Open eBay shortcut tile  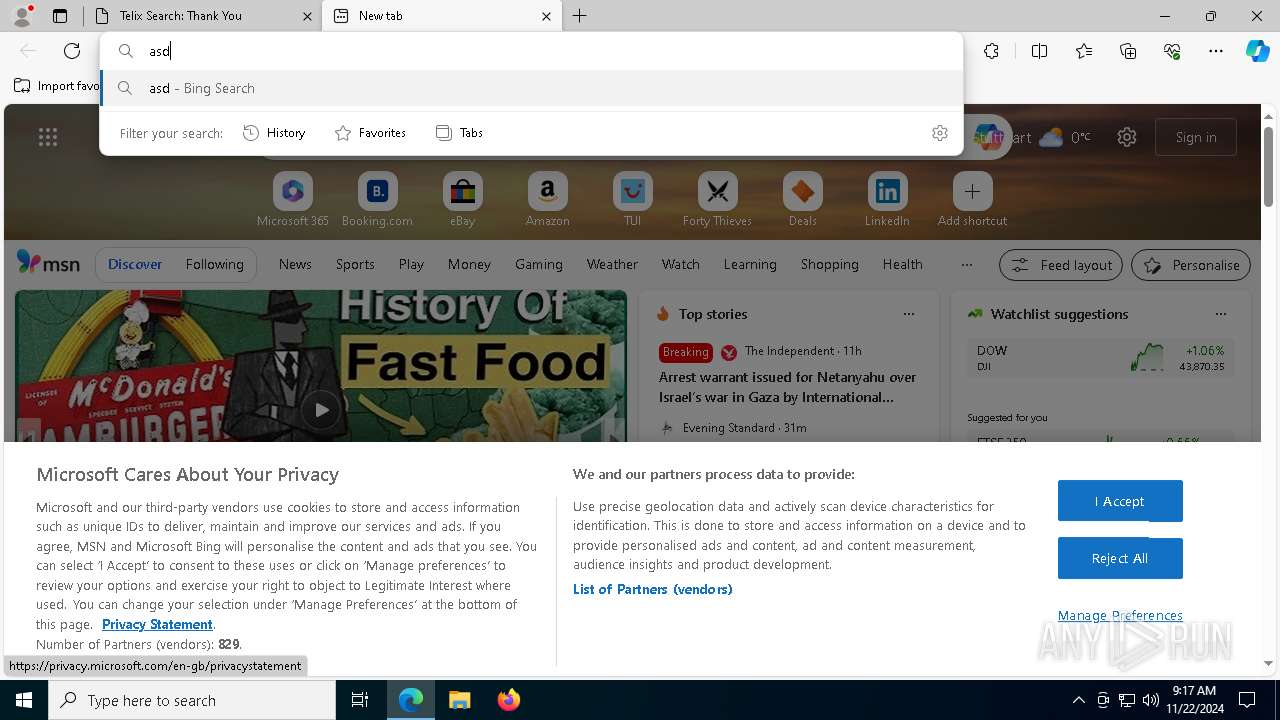[x=462, y=200]
